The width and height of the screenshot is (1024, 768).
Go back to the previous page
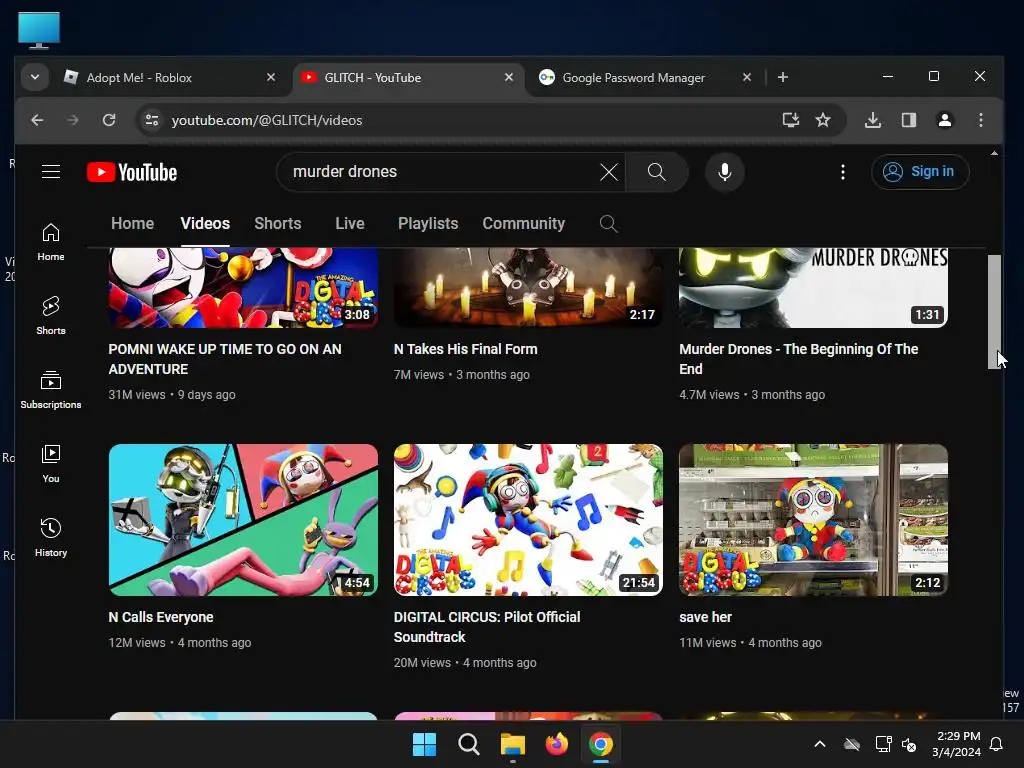[x=37, y=120]
